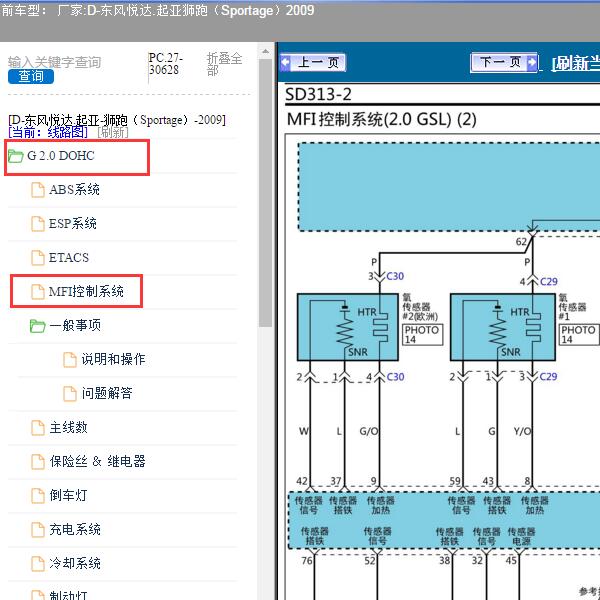600x600 pixels.
Task: Go to next page with 下一页
Action: 504,62
